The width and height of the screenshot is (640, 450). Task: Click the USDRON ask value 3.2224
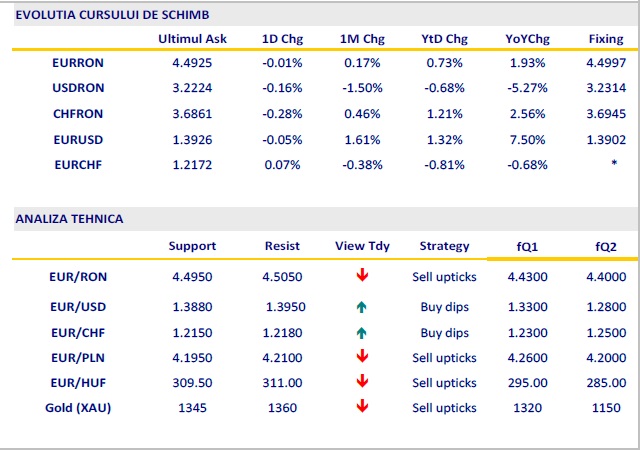click(193, 87)
